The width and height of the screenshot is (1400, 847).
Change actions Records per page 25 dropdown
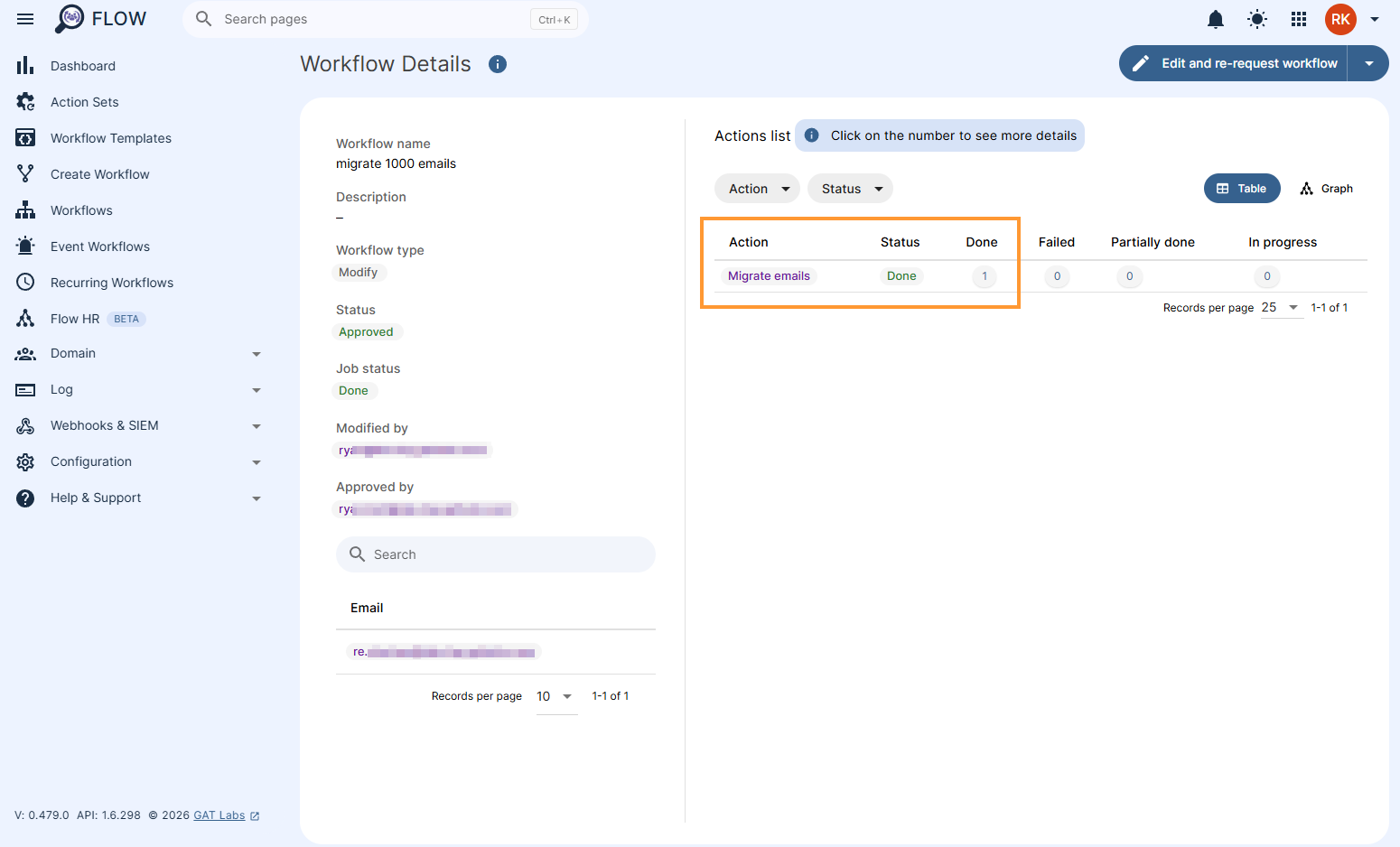point(1281,308)
